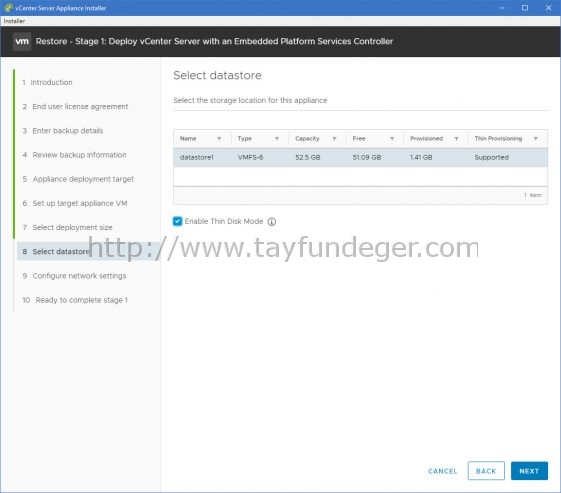Screen dimensions: 561x493
Task: Open the Type column filter icon
Action: [277, 138]
